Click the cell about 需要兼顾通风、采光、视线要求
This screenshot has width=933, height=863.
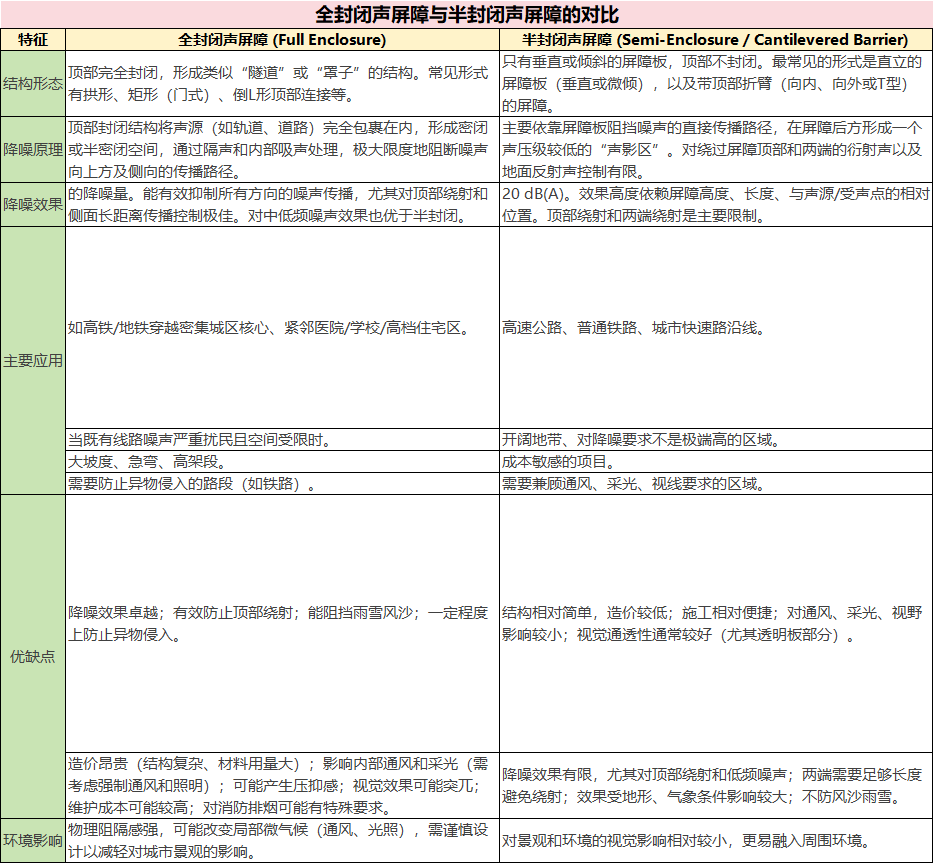click(x=714, y=483)
